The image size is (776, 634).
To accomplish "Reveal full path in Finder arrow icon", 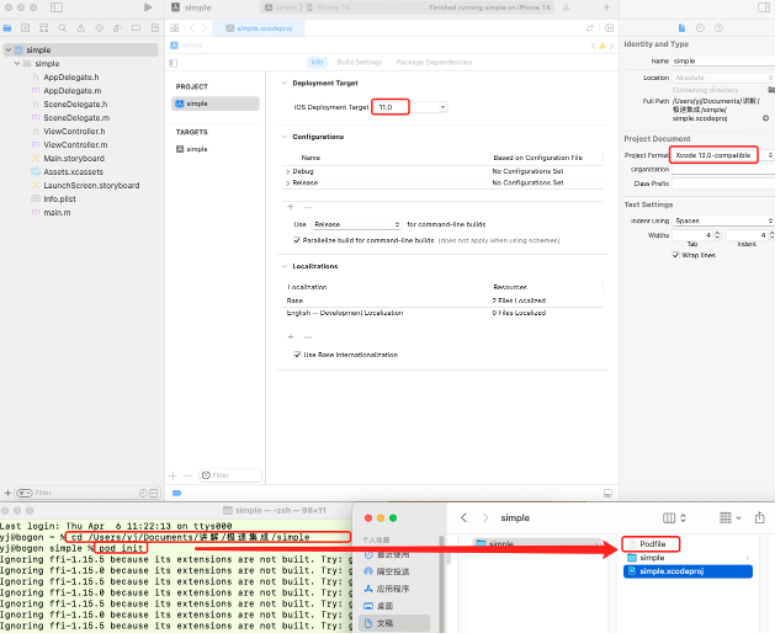I will (766, 118).
